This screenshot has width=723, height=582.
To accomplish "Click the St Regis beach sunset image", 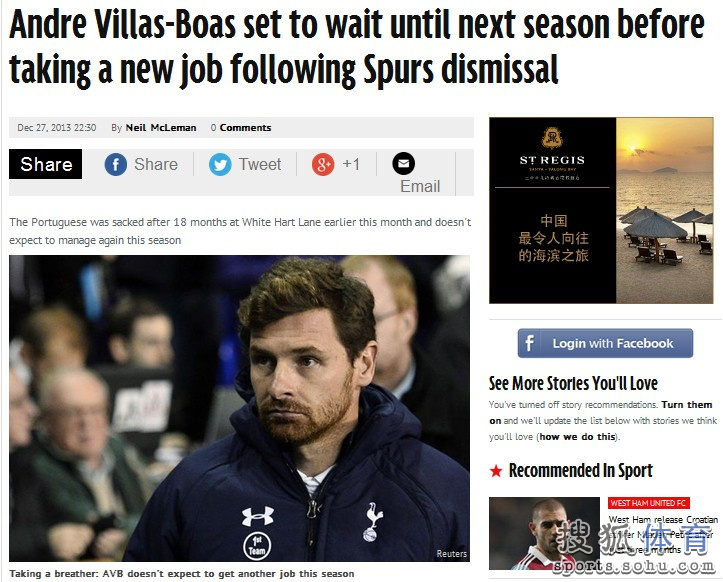I will point(664,211).
